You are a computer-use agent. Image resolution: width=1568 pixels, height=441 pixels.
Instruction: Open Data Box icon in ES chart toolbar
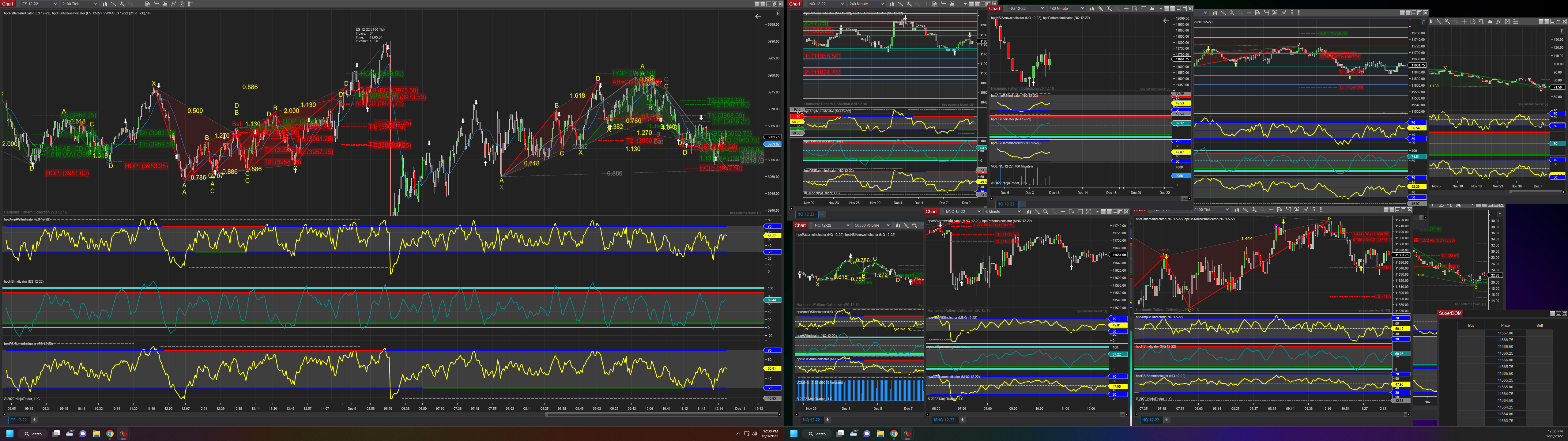(148, 4)
